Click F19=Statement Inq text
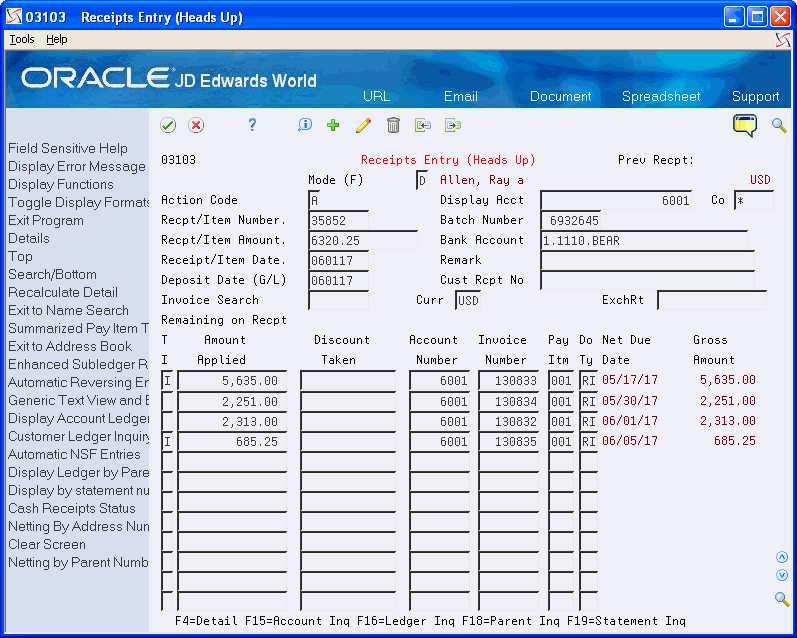 tap(626, 621)
